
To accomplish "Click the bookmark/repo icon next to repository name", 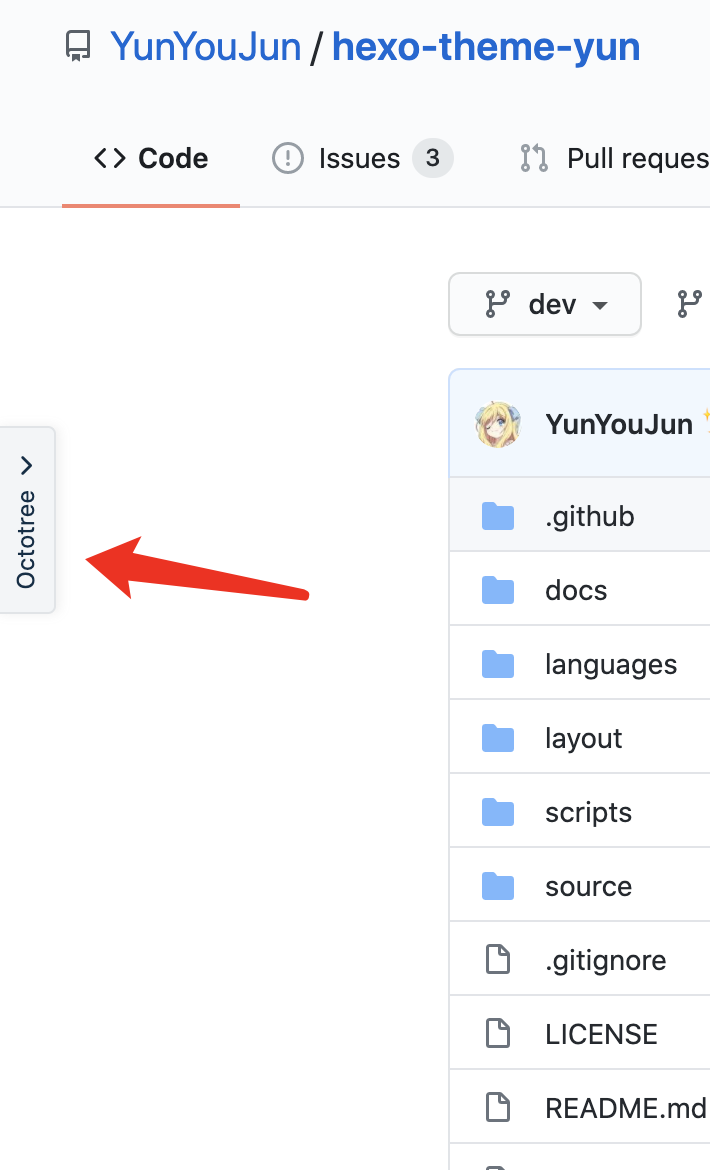I will (x=77, y=45).
